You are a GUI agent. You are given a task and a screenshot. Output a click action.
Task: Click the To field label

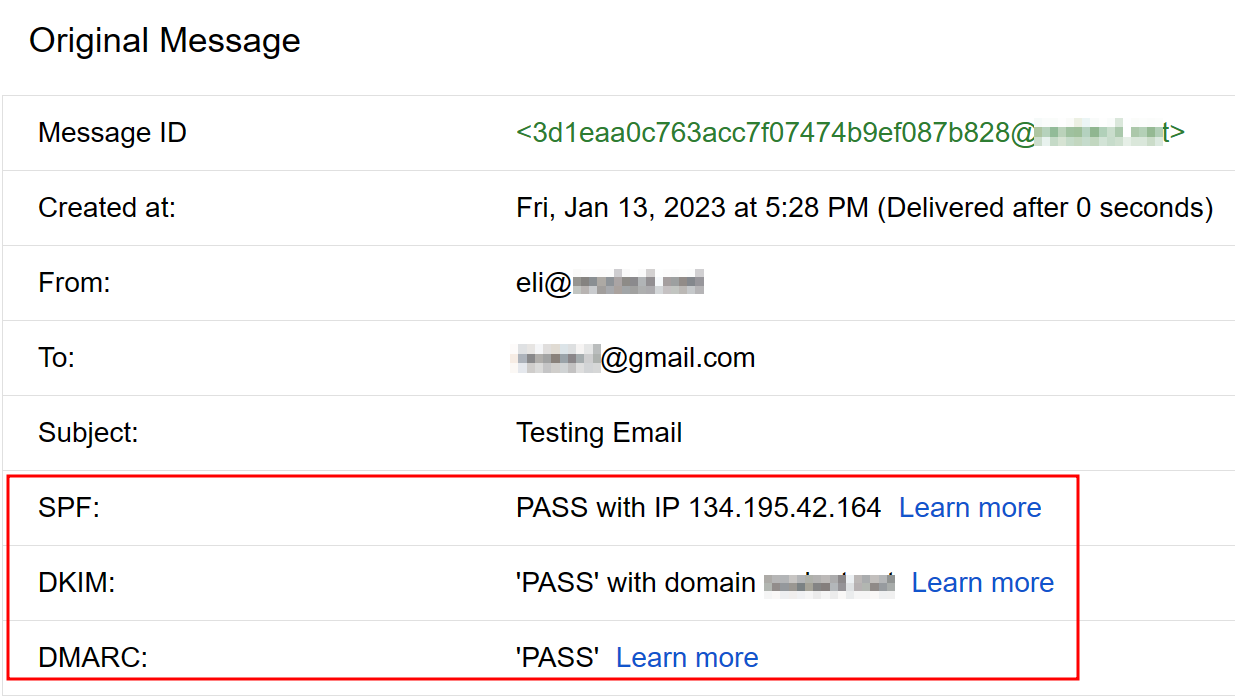pos(57,358)
